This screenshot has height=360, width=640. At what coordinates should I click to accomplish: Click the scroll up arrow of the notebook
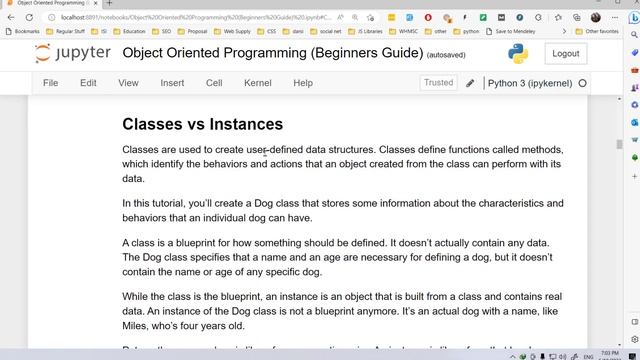(619, 99)
